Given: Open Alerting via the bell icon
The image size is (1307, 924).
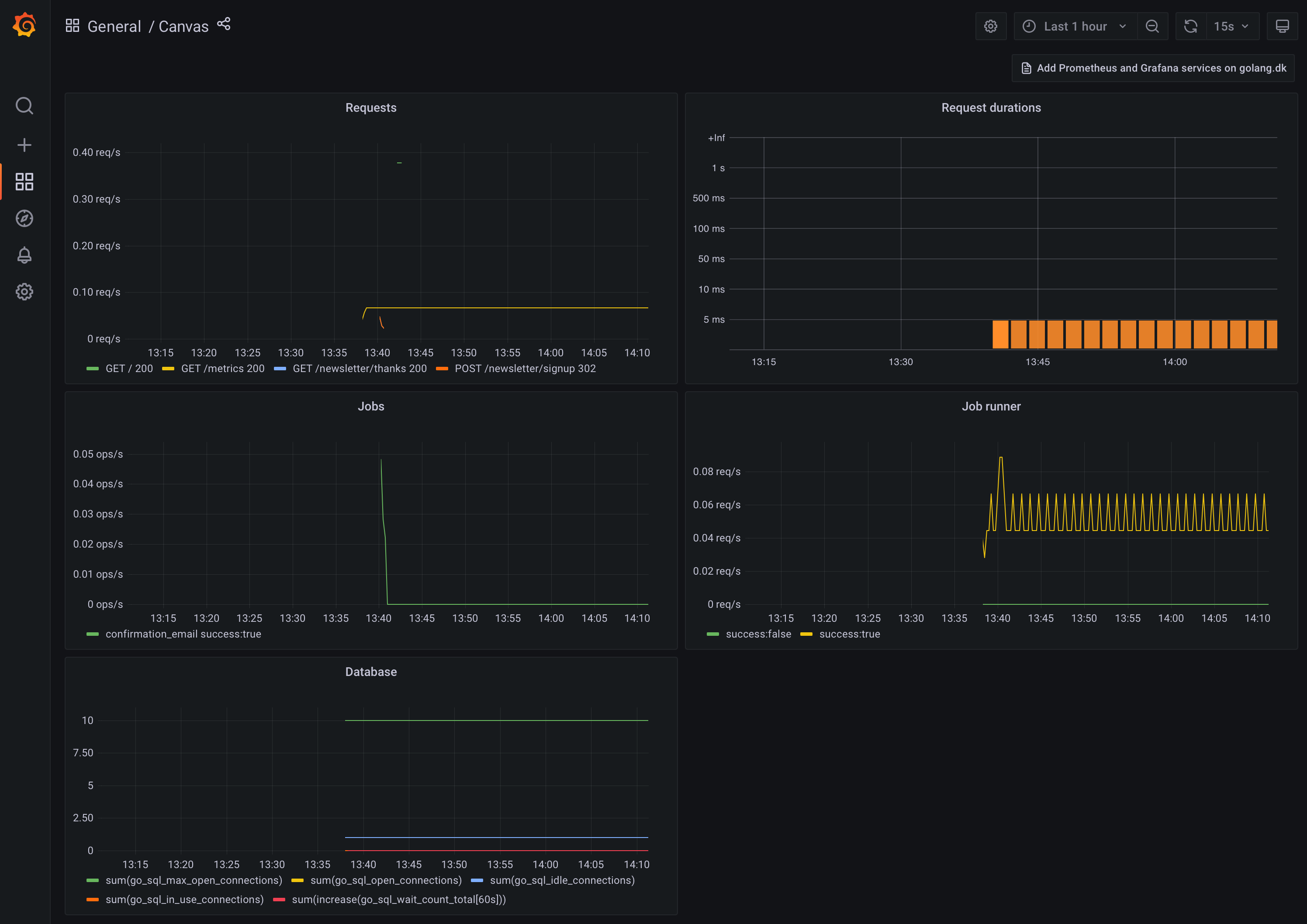Looking at the screenshot, I should tap(24, 255).
